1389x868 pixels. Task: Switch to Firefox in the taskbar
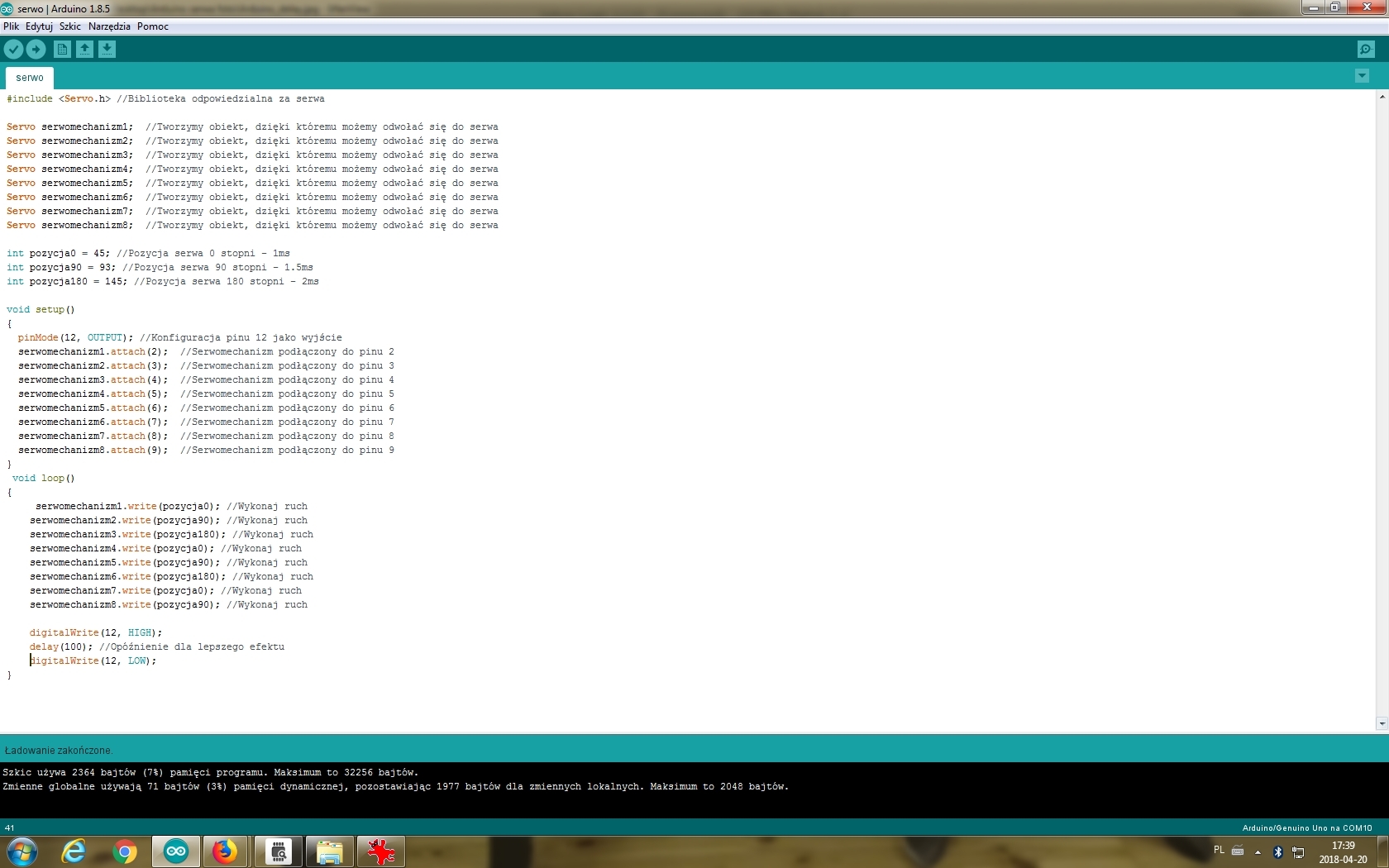coord(226,851)
